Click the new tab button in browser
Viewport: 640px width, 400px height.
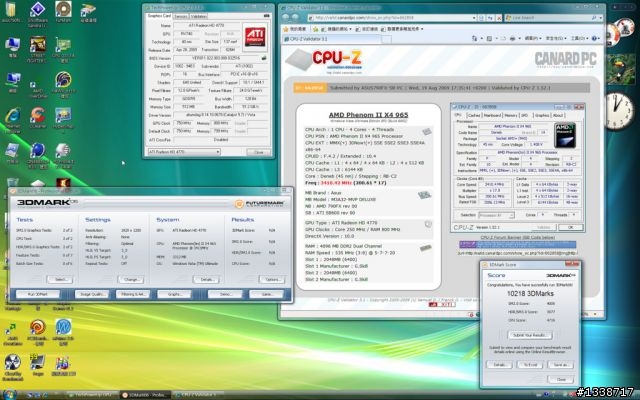tap(387, 39)
